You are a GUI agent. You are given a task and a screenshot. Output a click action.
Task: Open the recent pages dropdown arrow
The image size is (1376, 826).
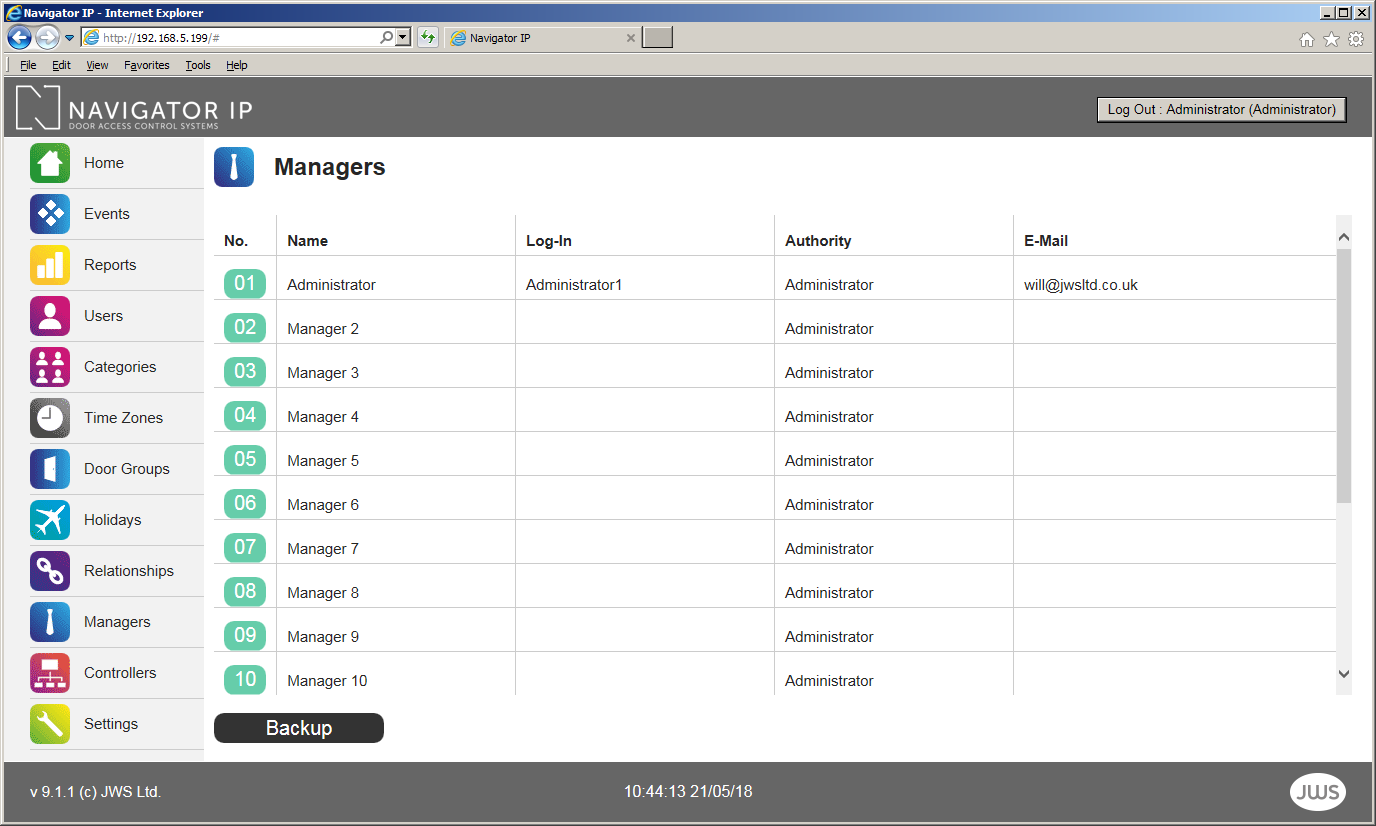[69, 38]
